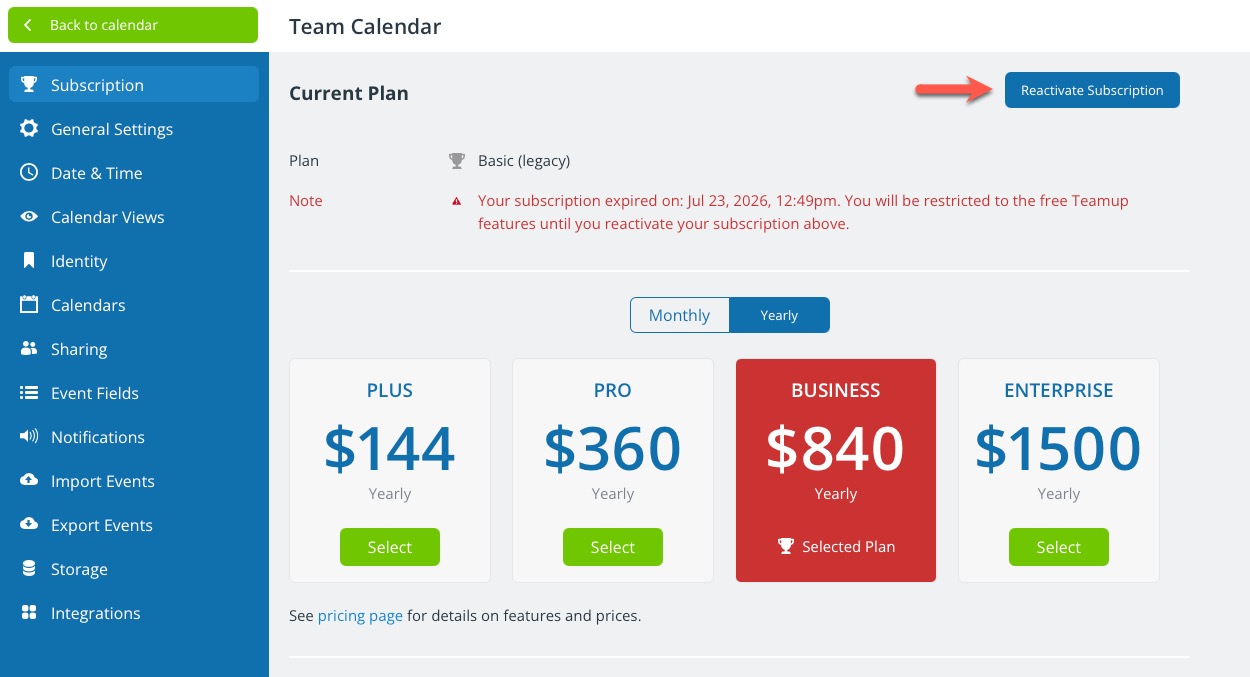Click the database icon for Storage
This screenshot has height=677, width=1250.
coord(29,569)
